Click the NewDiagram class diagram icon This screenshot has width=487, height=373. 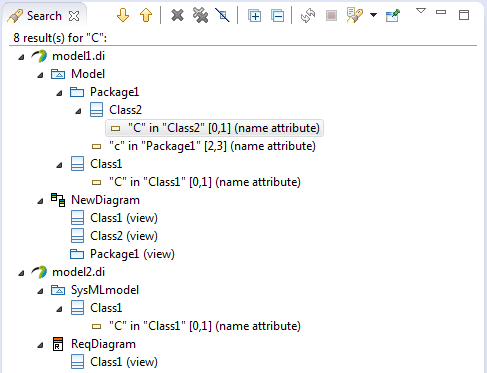pos(58,200)
